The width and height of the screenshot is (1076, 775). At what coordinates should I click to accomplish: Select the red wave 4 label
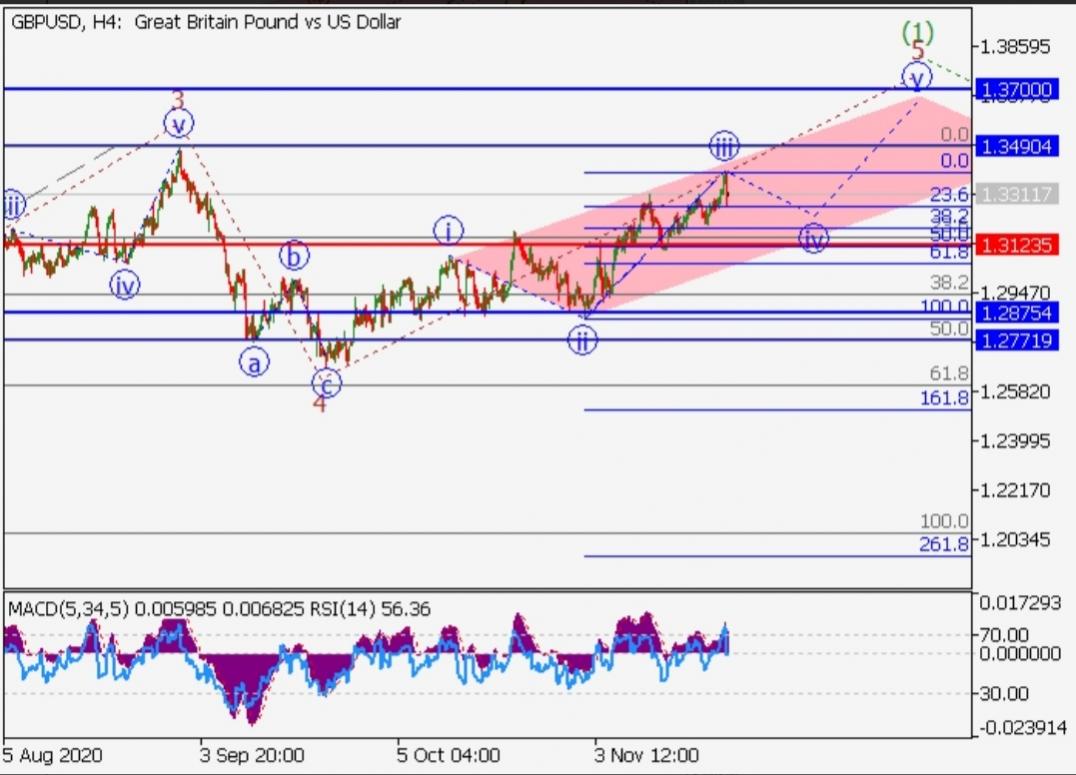coord(319,404)
